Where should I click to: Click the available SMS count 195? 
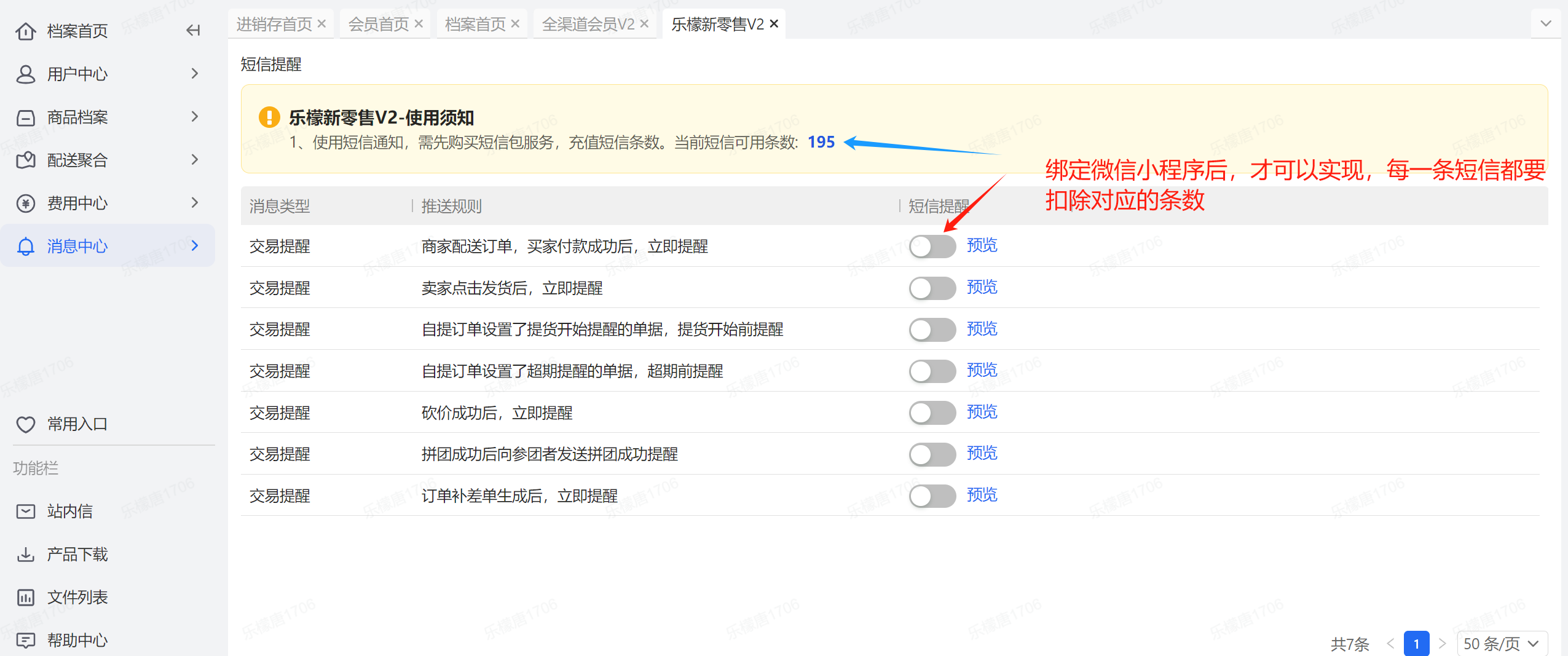(x=821, y=142)
